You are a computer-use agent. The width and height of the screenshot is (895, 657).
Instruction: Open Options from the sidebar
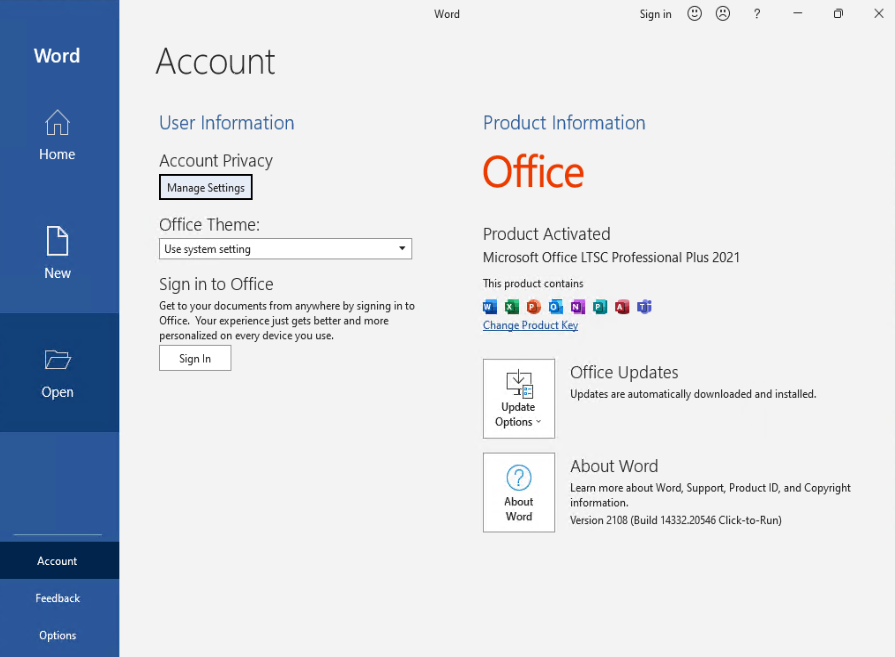click(x=57, y=635)
